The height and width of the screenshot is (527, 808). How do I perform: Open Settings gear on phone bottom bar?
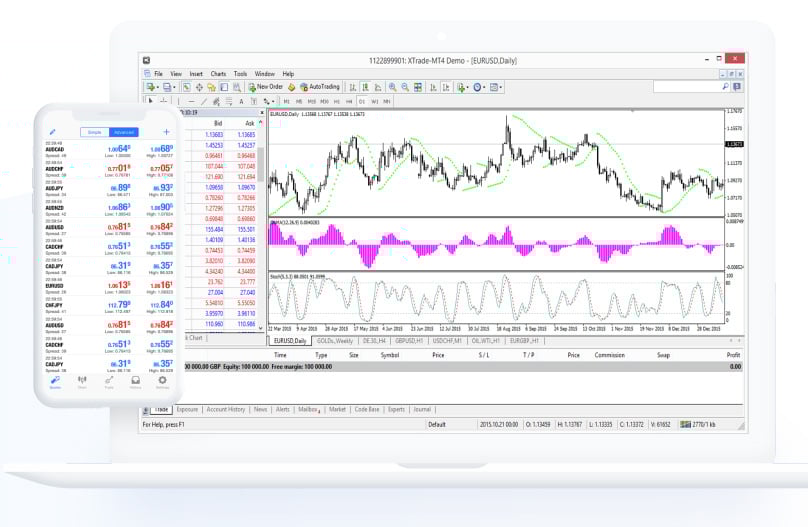click(x=162, y=382)
